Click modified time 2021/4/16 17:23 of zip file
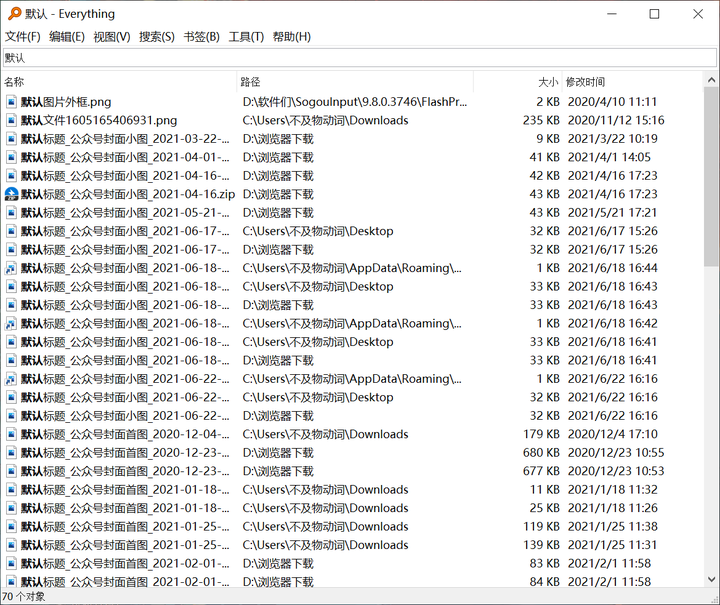 point(613,194)
